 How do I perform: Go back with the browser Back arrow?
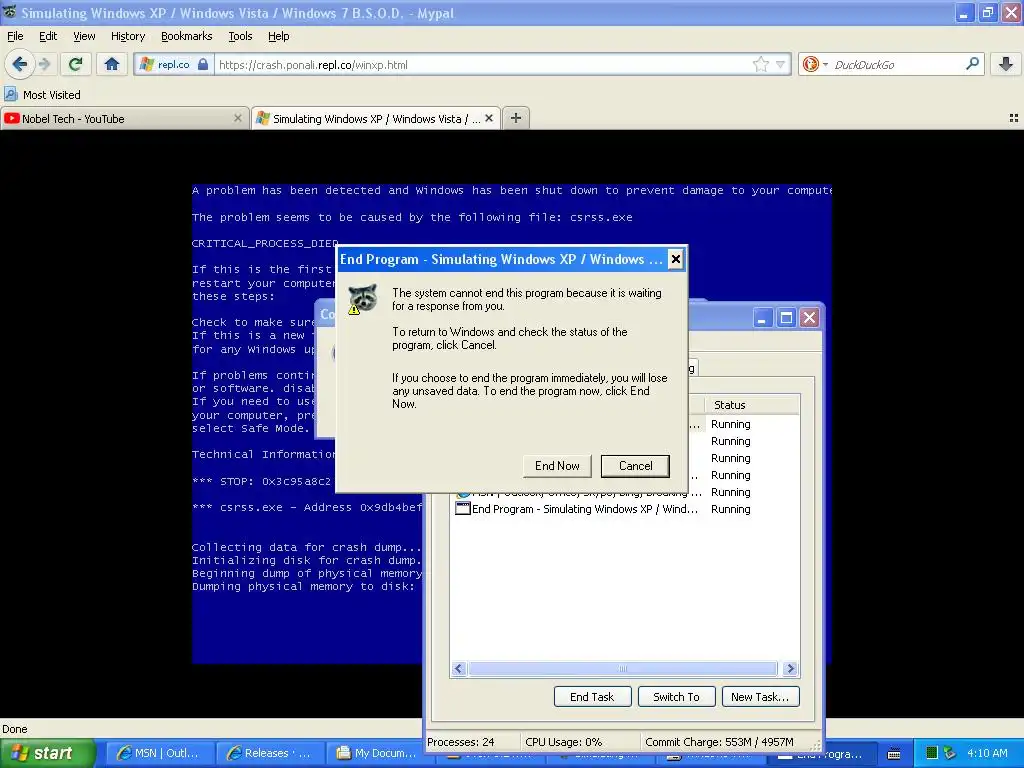[19, 64]
